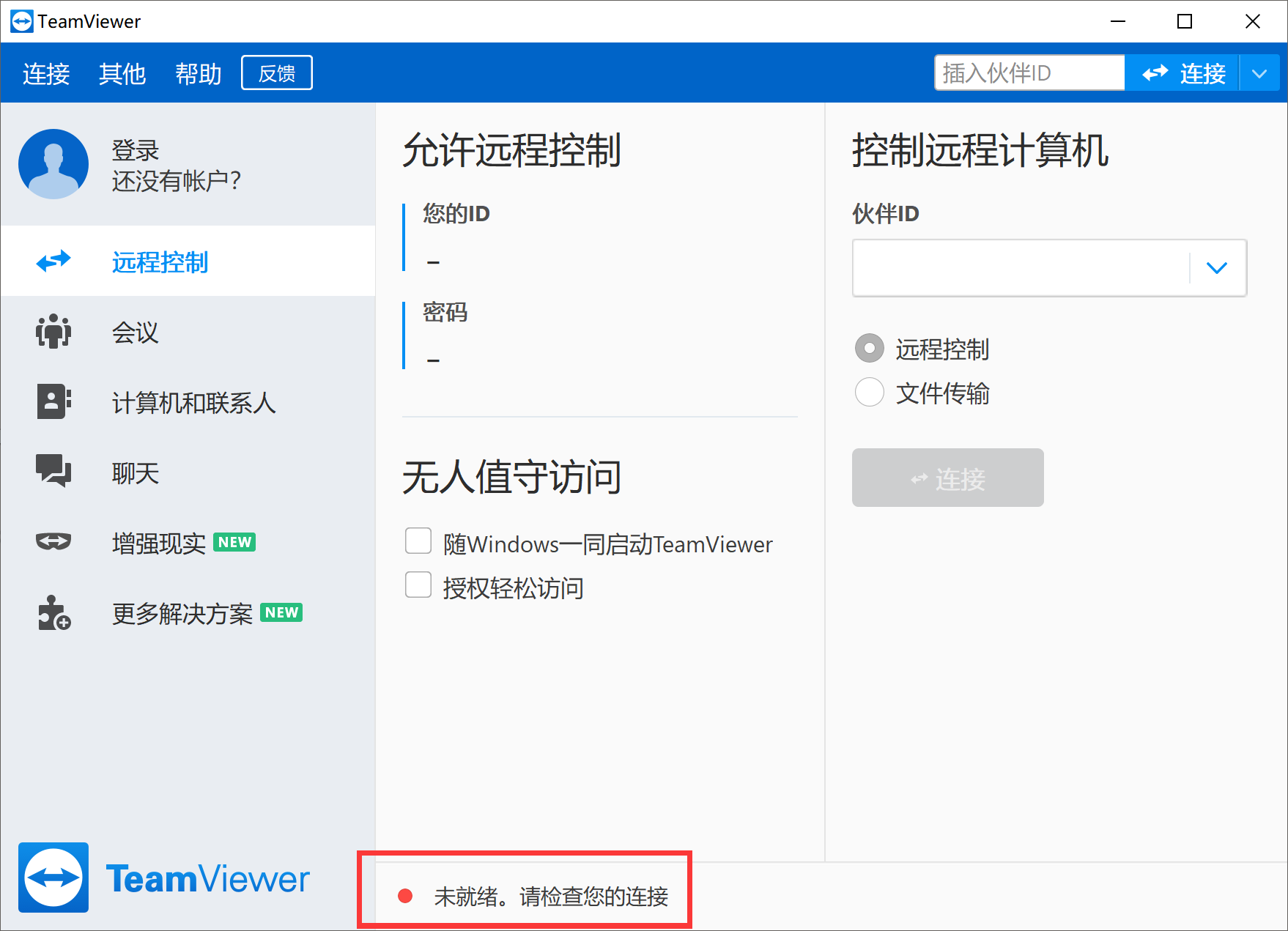Open the 聊天 icon in the sidebar

click(x=53, y=472)
